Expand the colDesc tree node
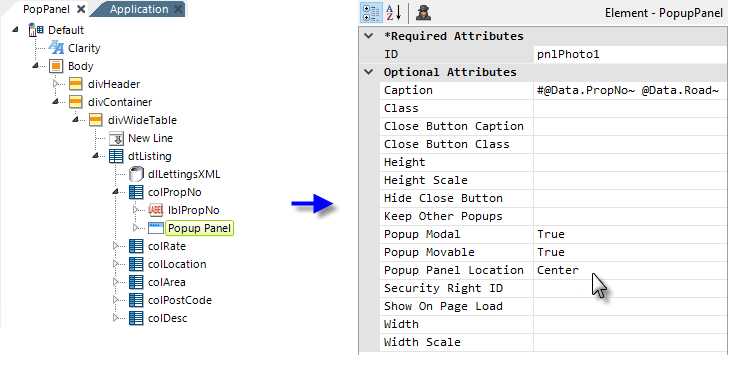Screen dimensions: 730x377 click(x=116, y=318)
